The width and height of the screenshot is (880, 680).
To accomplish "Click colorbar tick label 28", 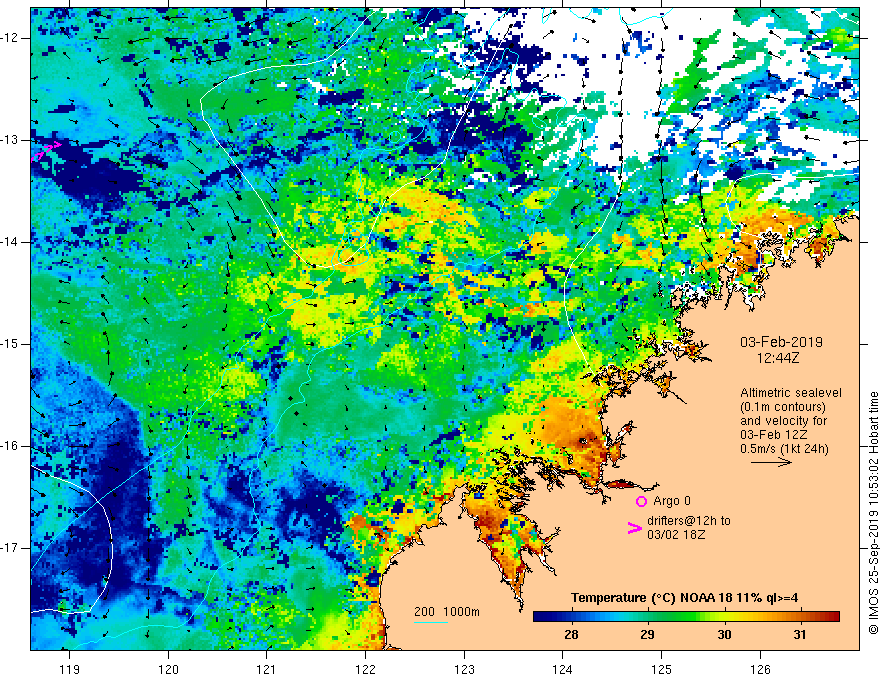I will click(x=571, y=635).
